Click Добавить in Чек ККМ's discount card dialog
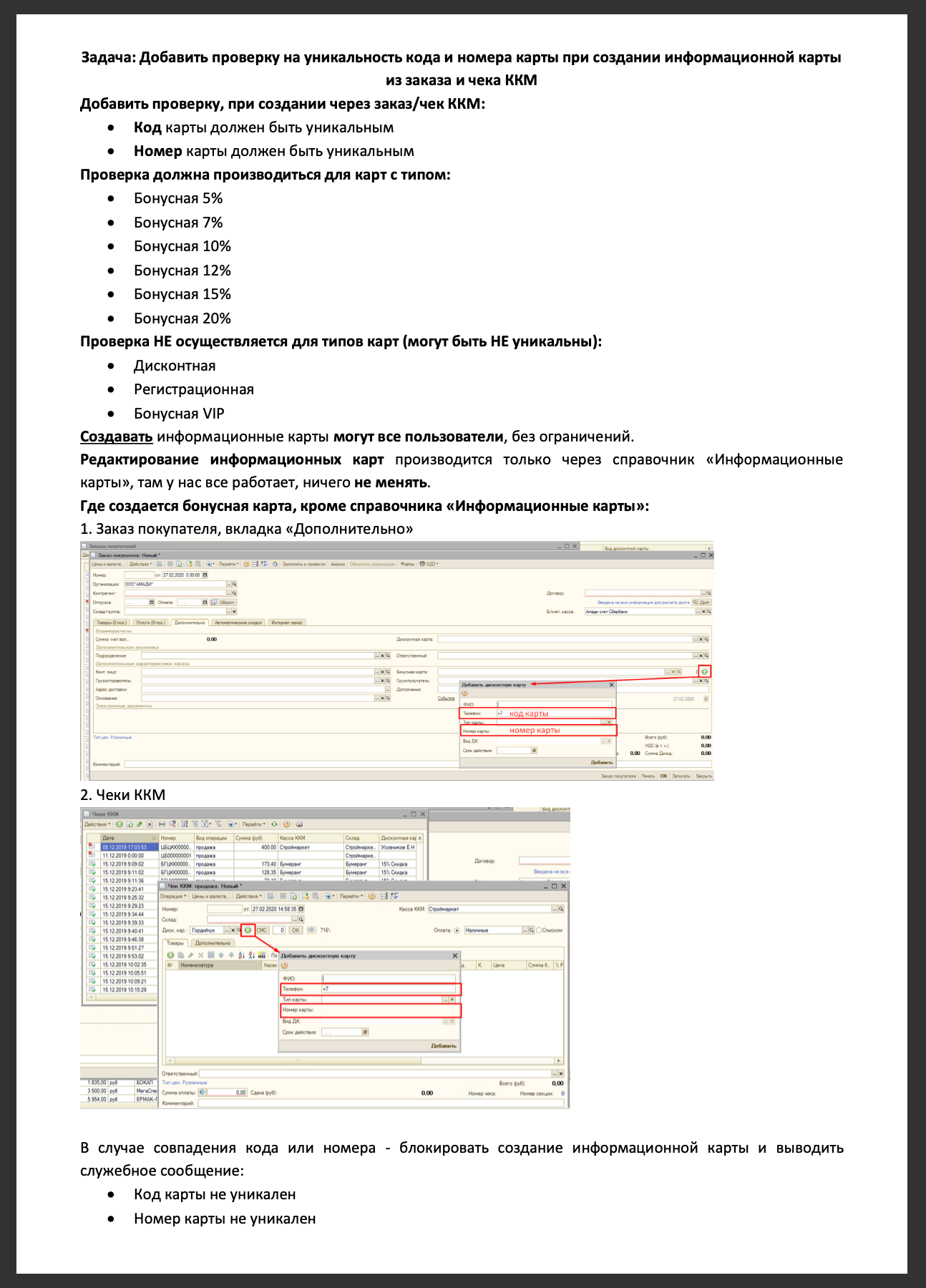926x1288 pixels. [x=444, y=1045]
